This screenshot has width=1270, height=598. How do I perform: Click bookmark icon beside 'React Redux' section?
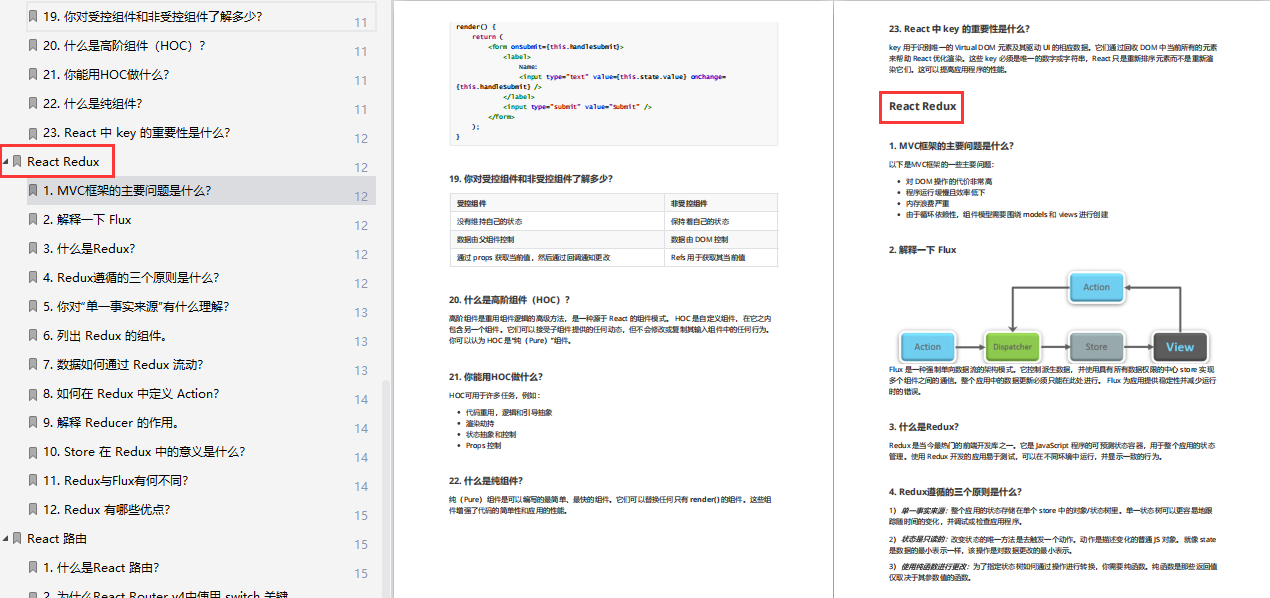(17, 161)
